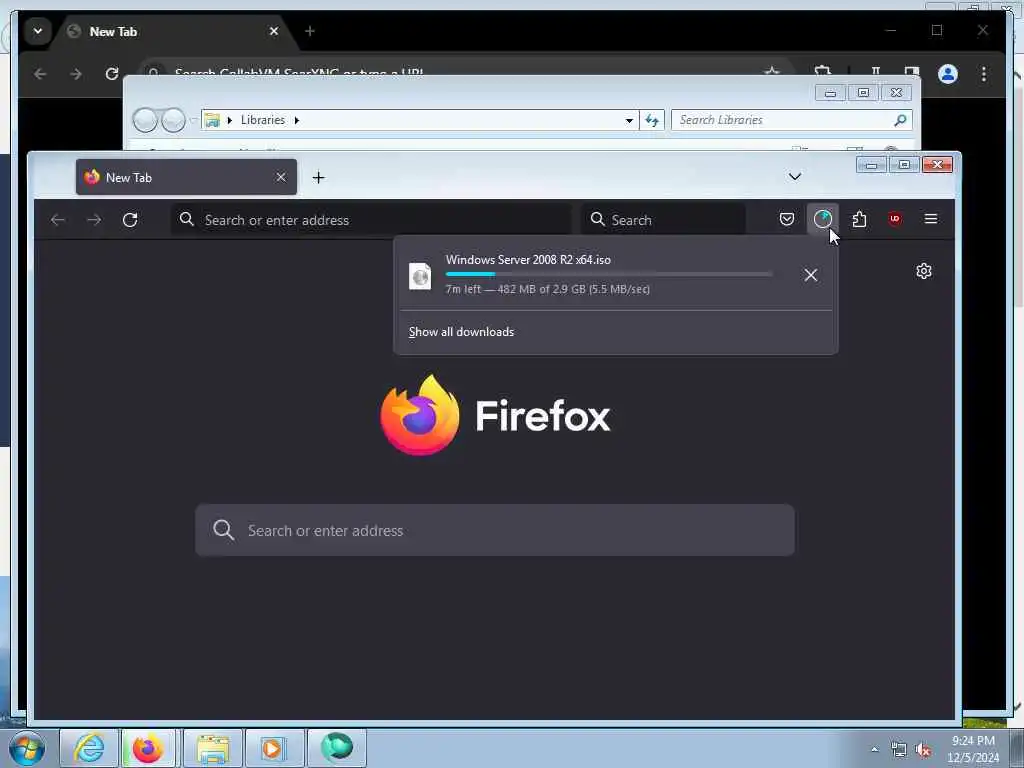
Task: Focus the Firefox address bar
Action: click(x=370, y=220)
